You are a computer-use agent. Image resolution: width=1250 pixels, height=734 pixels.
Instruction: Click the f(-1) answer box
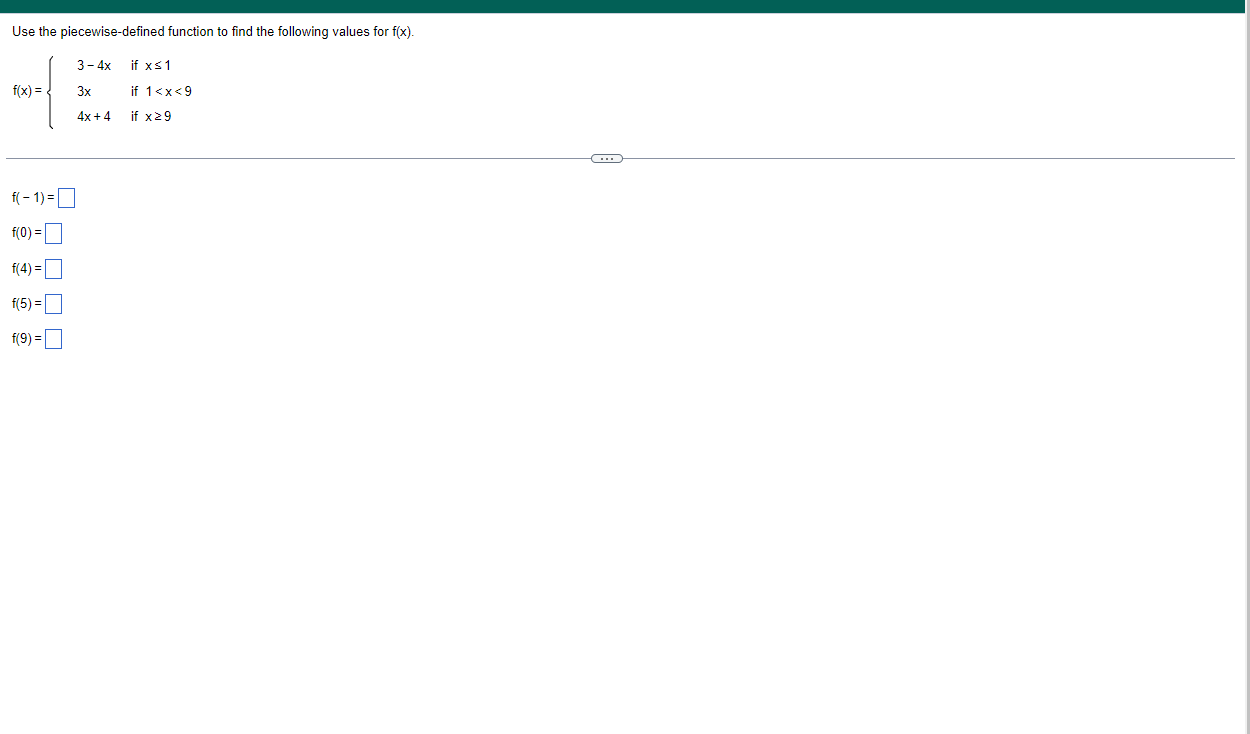point(67,198)
